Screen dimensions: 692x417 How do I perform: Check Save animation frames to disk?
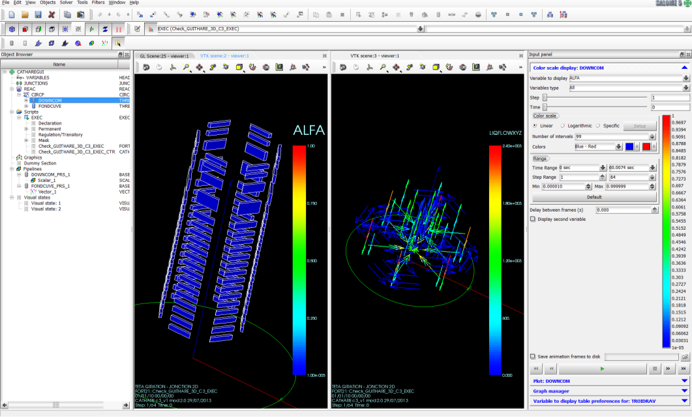[533, 356]
